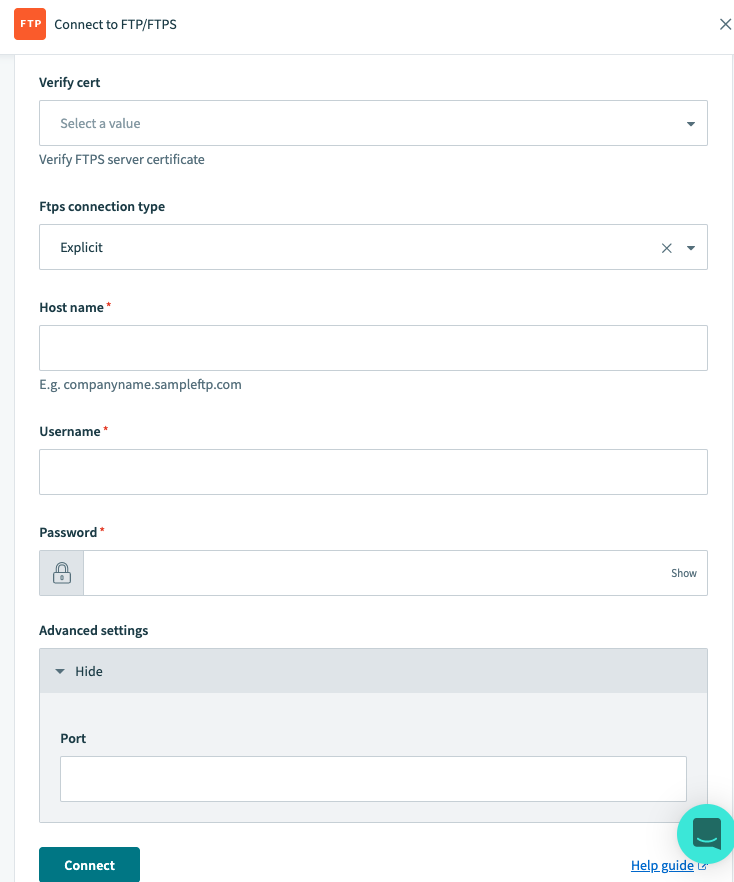Expand the Ftps connection type dropdown arrow
Image resolution: width=734 pixels, height=882 pixels.
click(691, 248)
